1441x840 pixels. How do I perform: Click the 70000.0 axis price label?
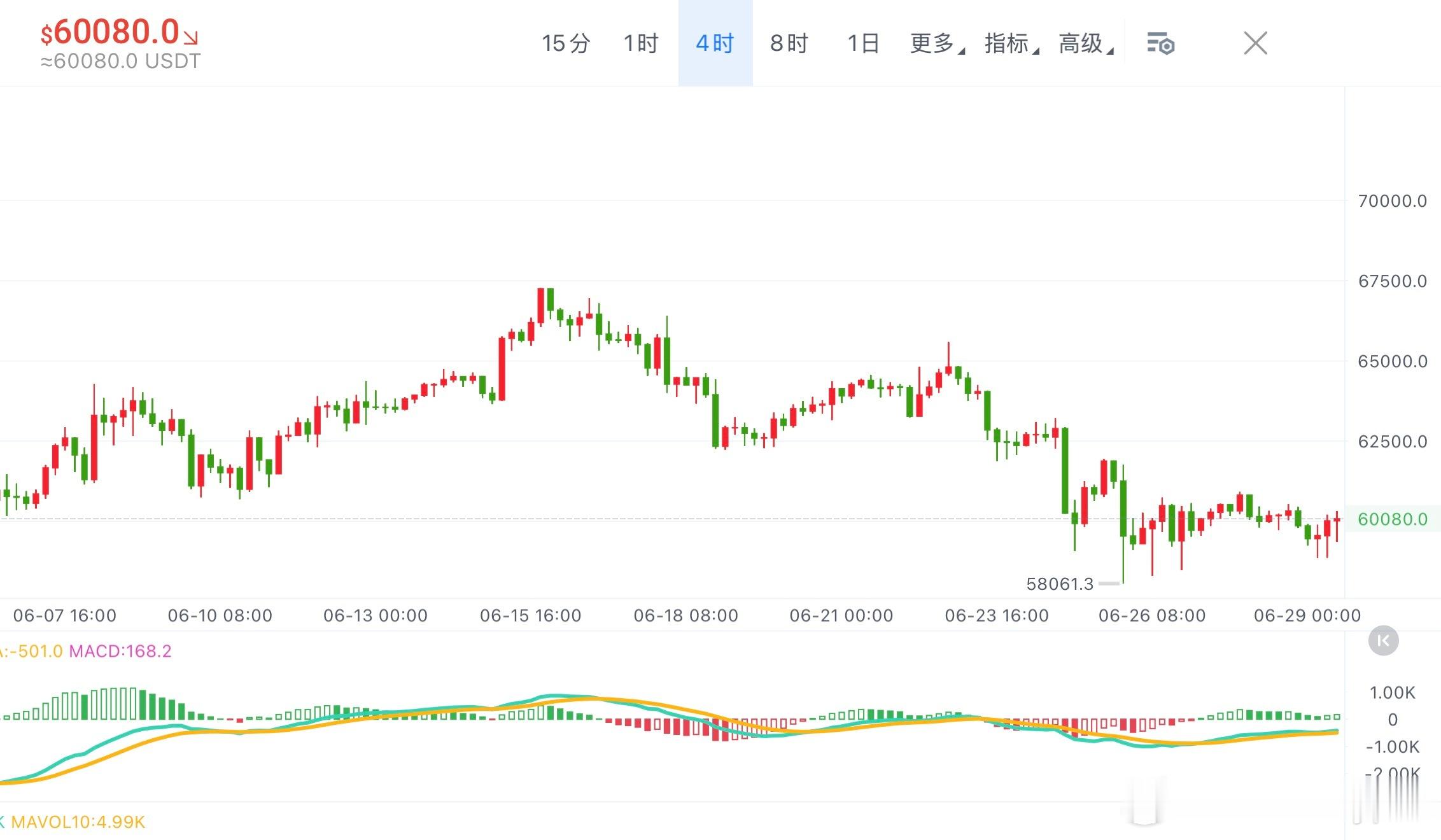1393,201
